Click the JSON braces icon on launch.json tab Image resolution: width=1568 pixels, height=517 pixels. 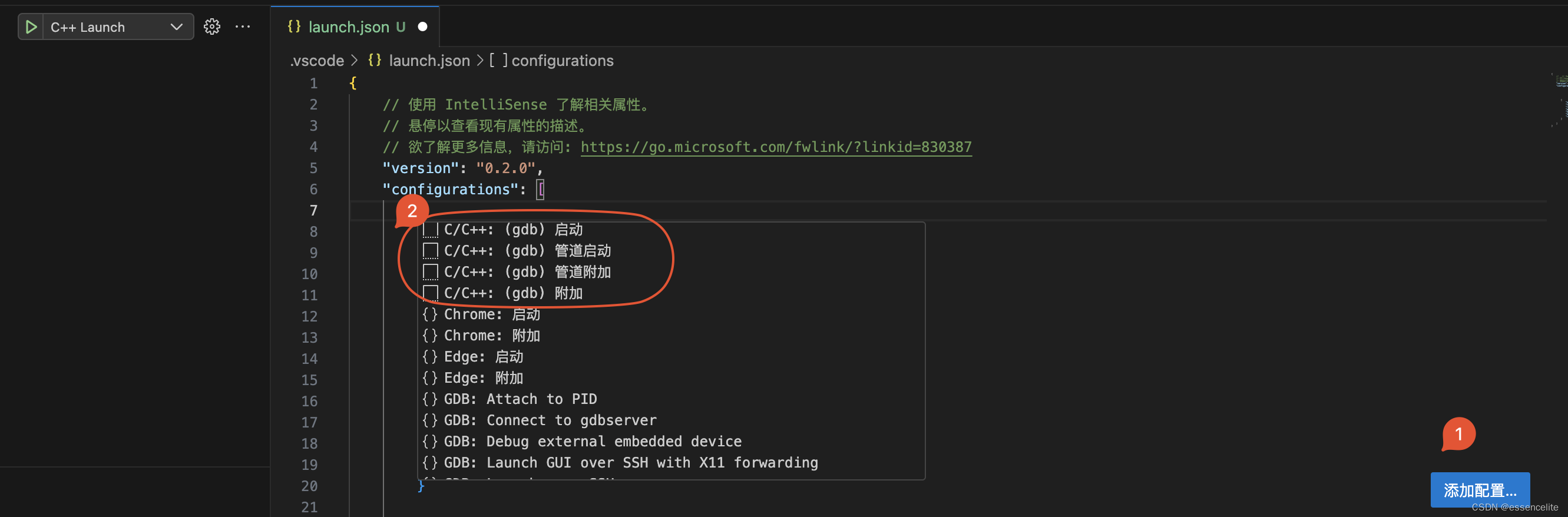coord(294,26)
